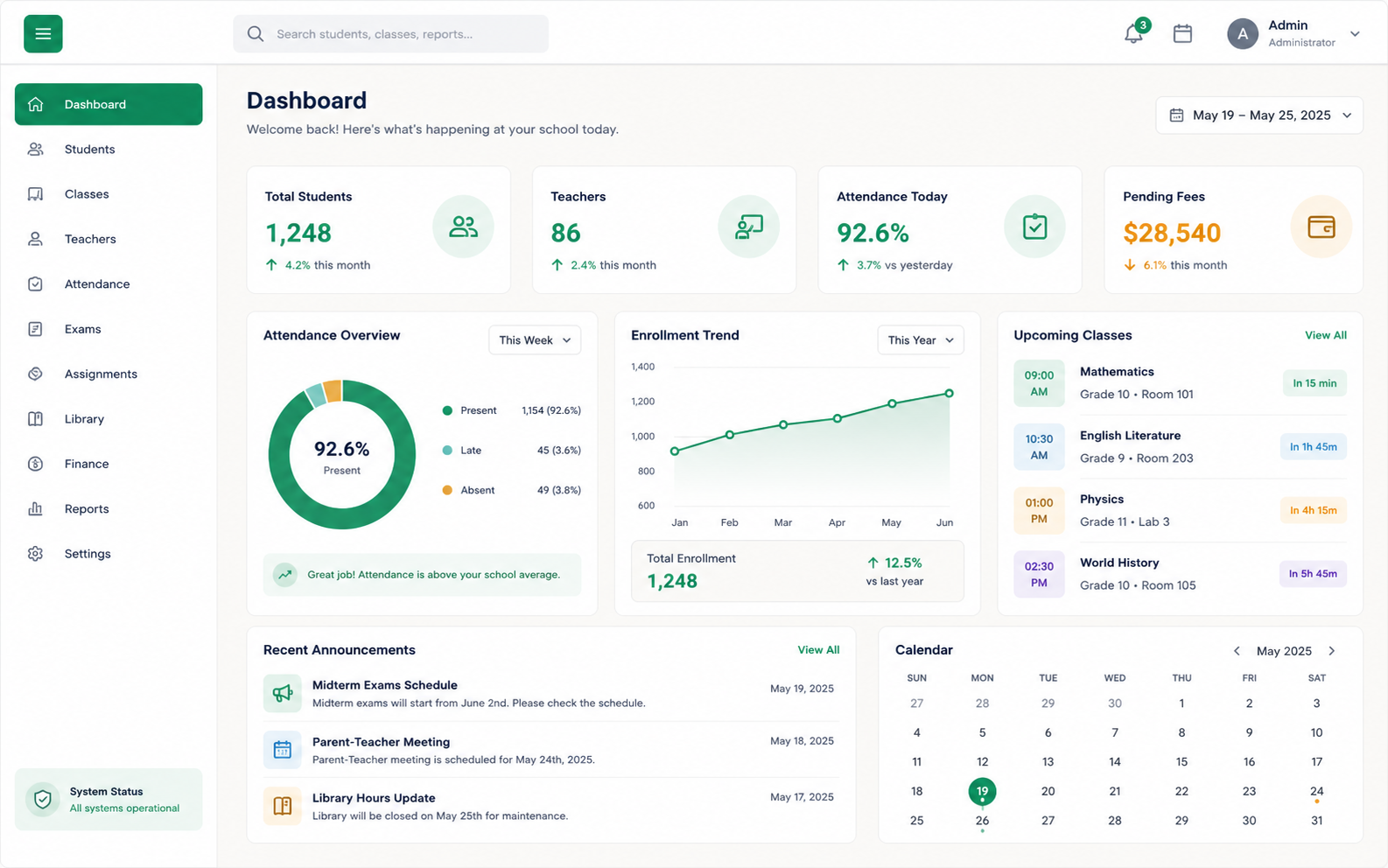
Task: Click the book icon for Library Hours Update
Action: [282, 806]
